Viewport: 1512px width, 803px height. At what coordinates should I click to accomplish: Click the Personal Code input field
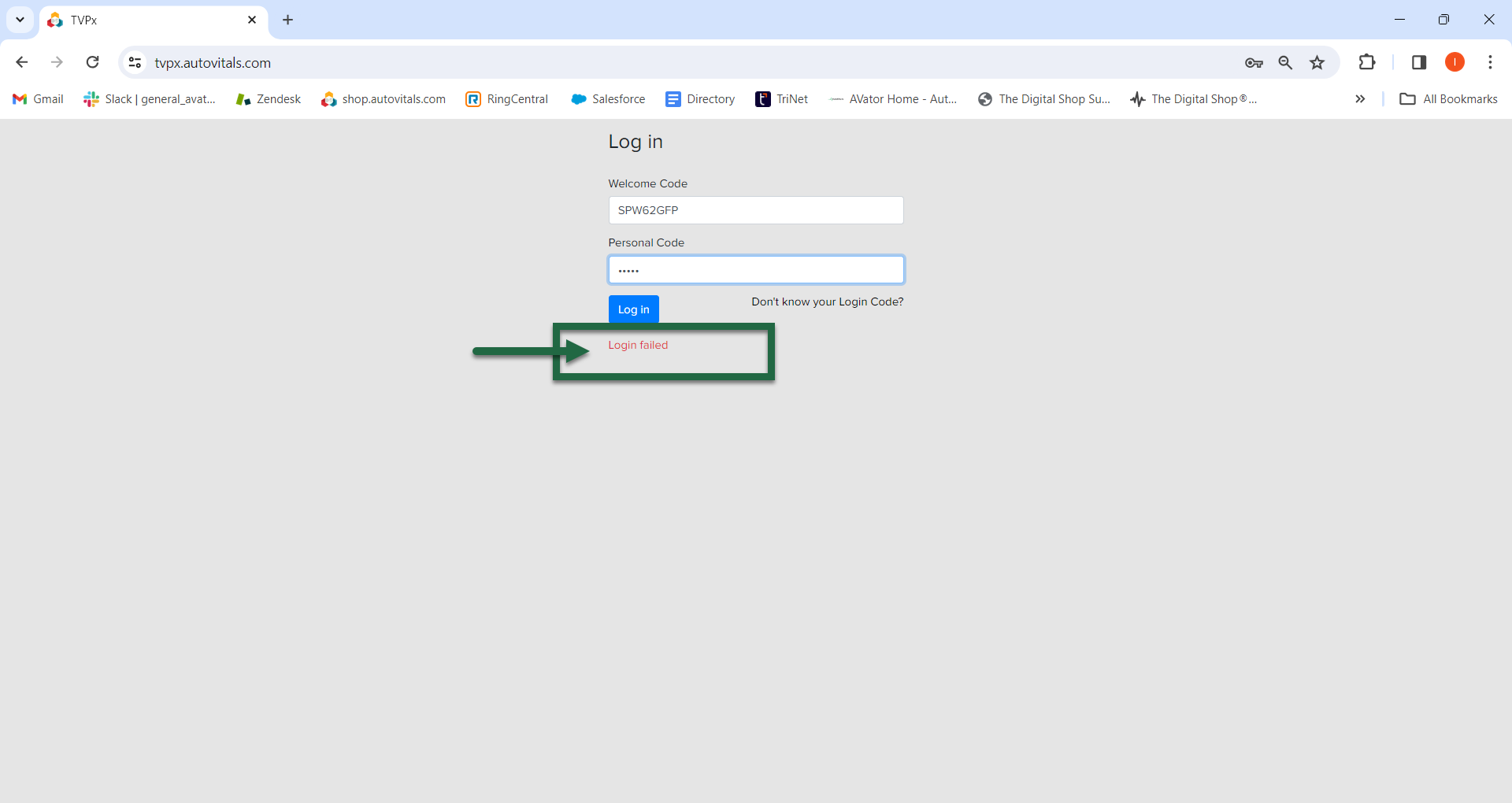(756, 270)
